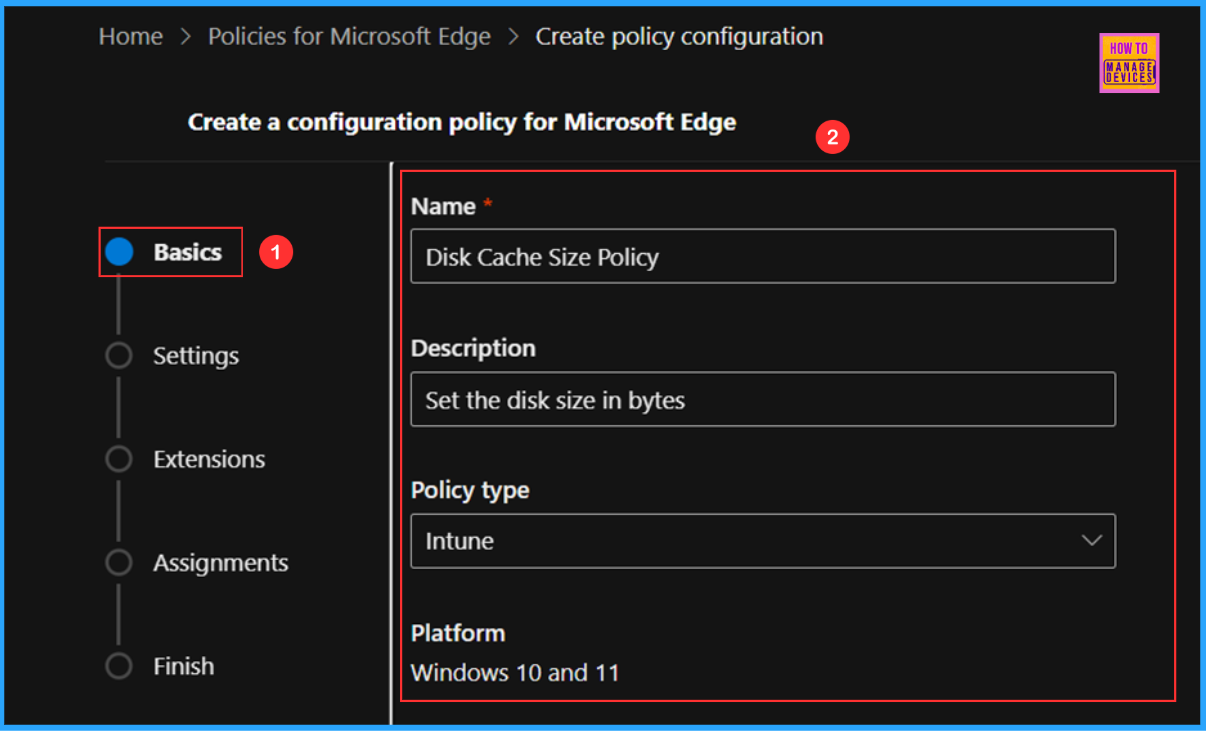The image size is (1206, 731).
Task: Click Create policy configuration breadcrumb
Action: pyautogui.click(x=679, y=37)
